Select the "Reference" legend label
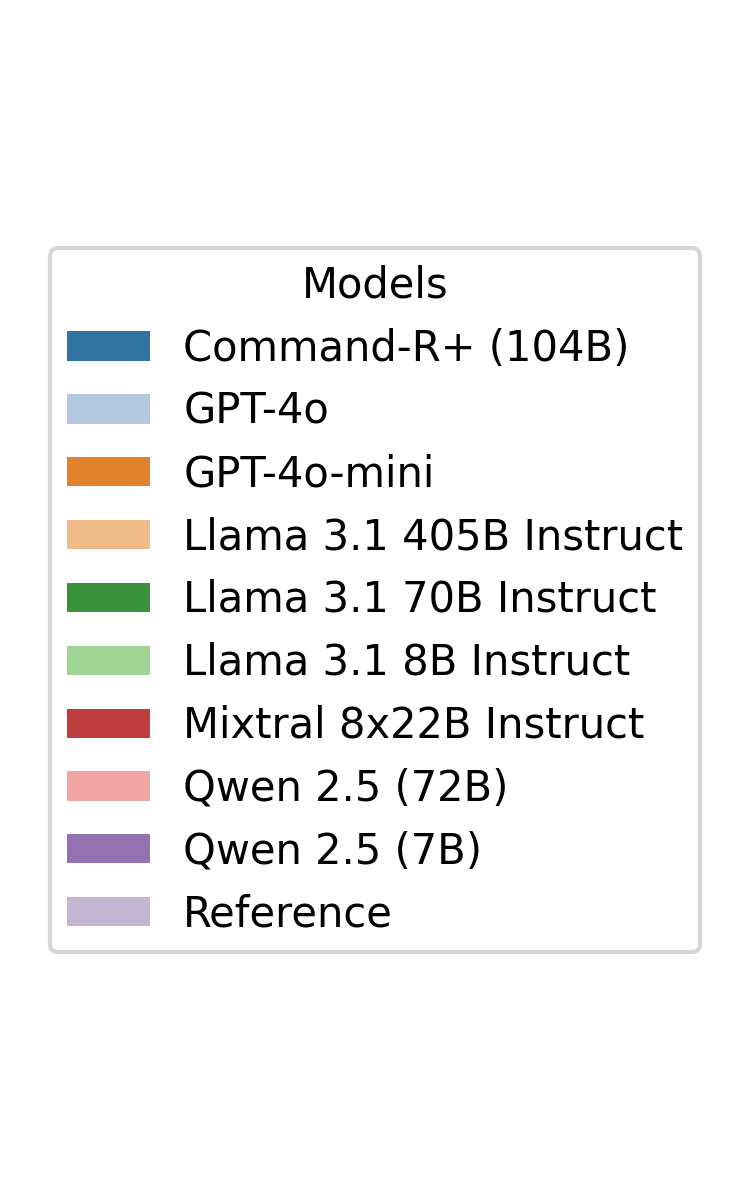Image resolution: width=750 pixels, height=1200 pixels. coord(287,914)
